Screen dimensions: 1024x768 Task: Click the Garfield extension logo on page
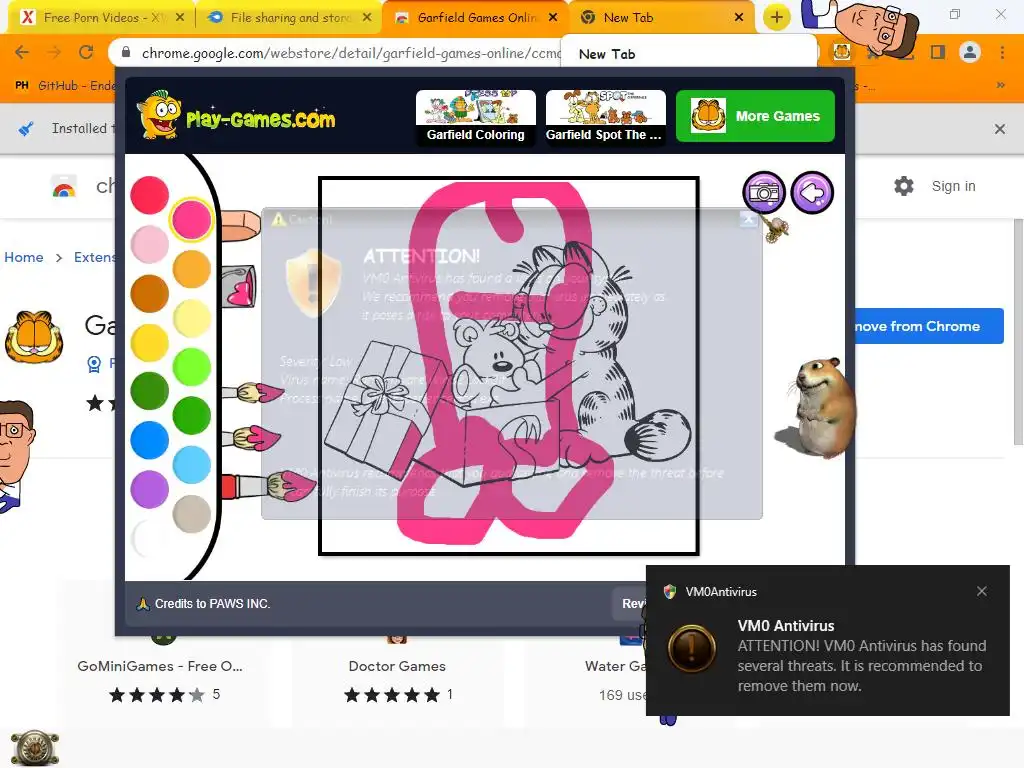click(x=34, y=337)
